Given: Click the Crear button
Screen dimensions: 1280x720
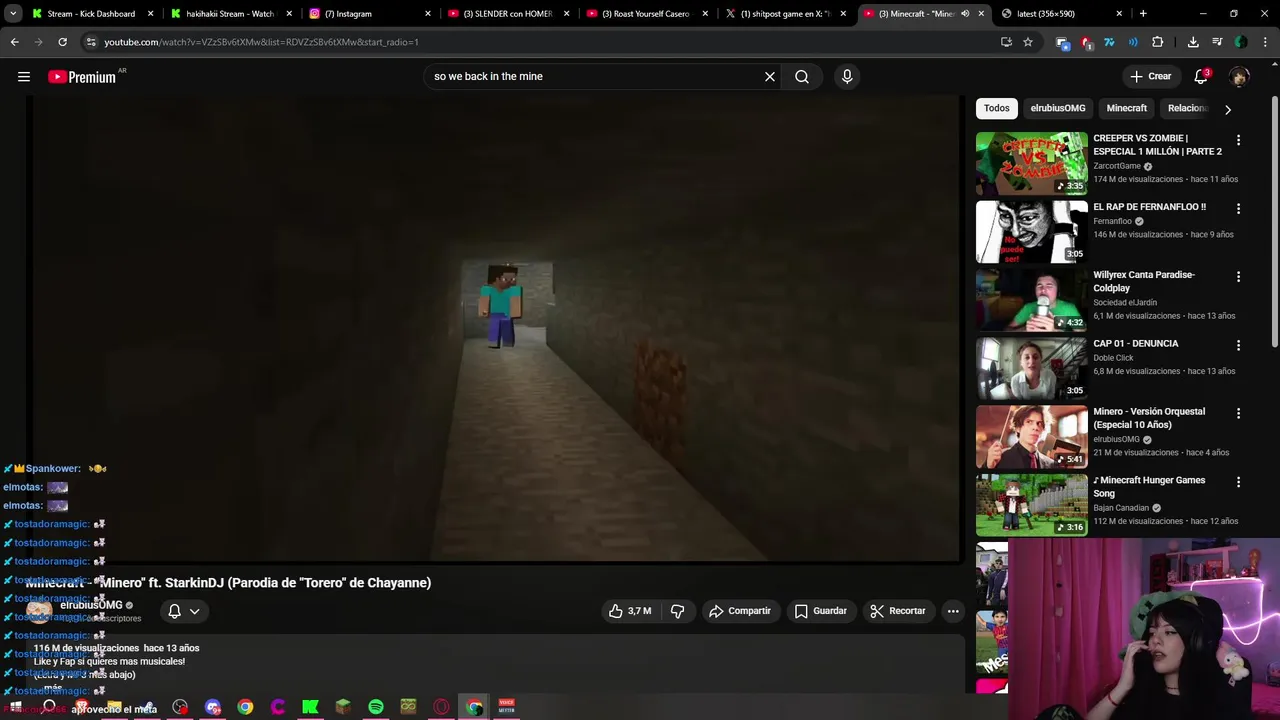Looking at the screenshot, I should point(1150,77).
